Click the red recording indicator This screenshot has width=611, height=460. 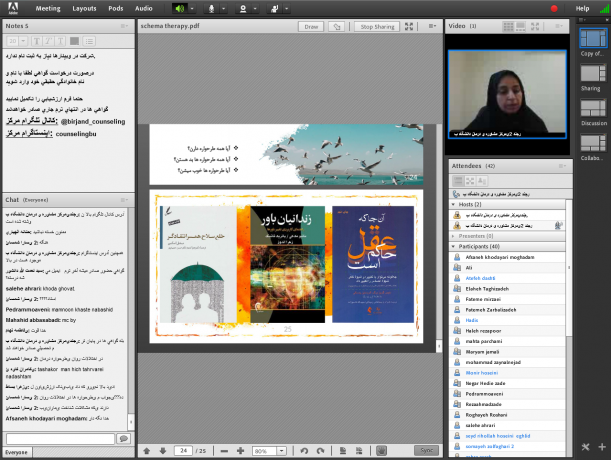tap(554, 8)
